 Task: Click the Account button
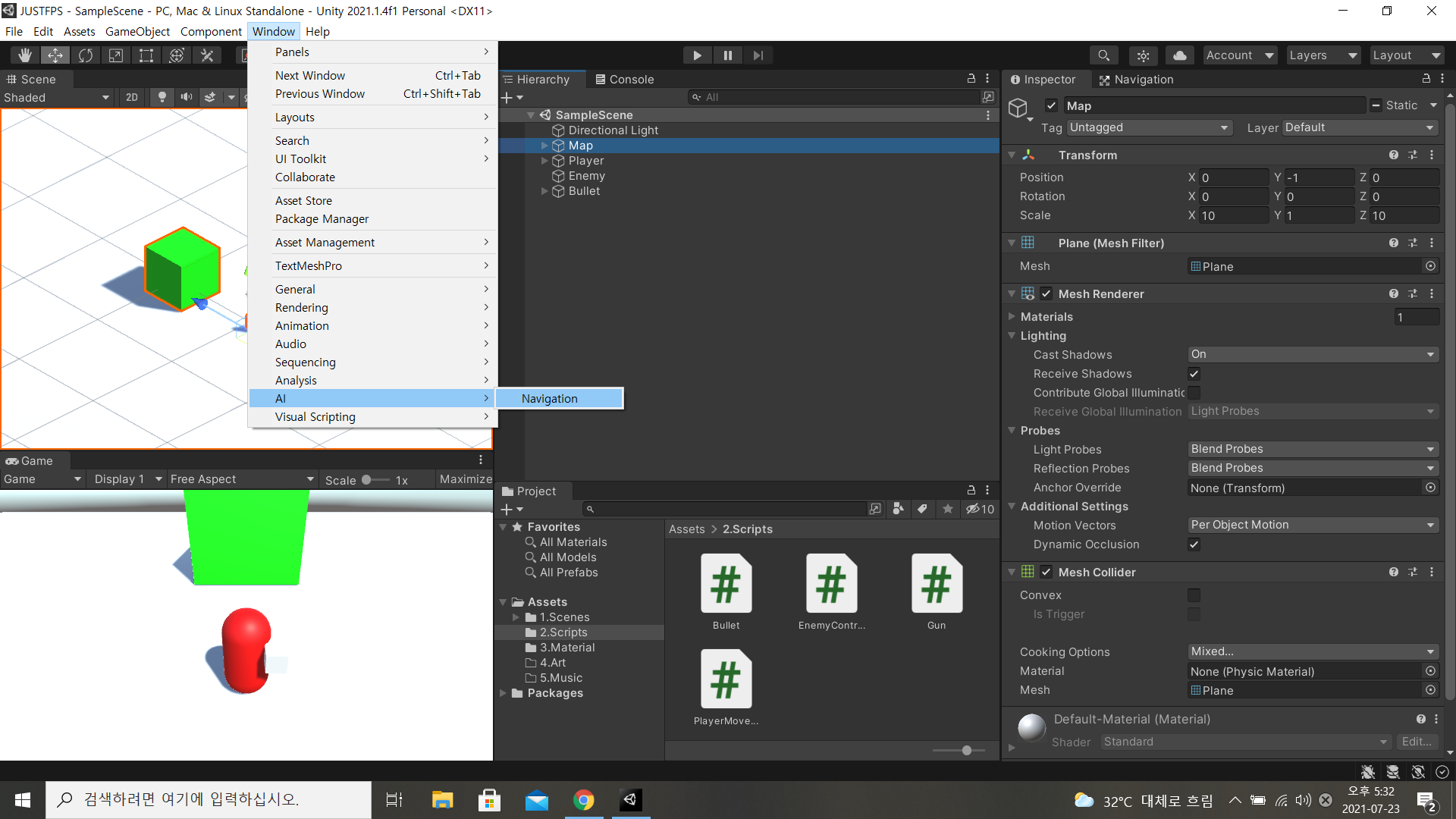pyautogui.click(x=1239, y=55)
